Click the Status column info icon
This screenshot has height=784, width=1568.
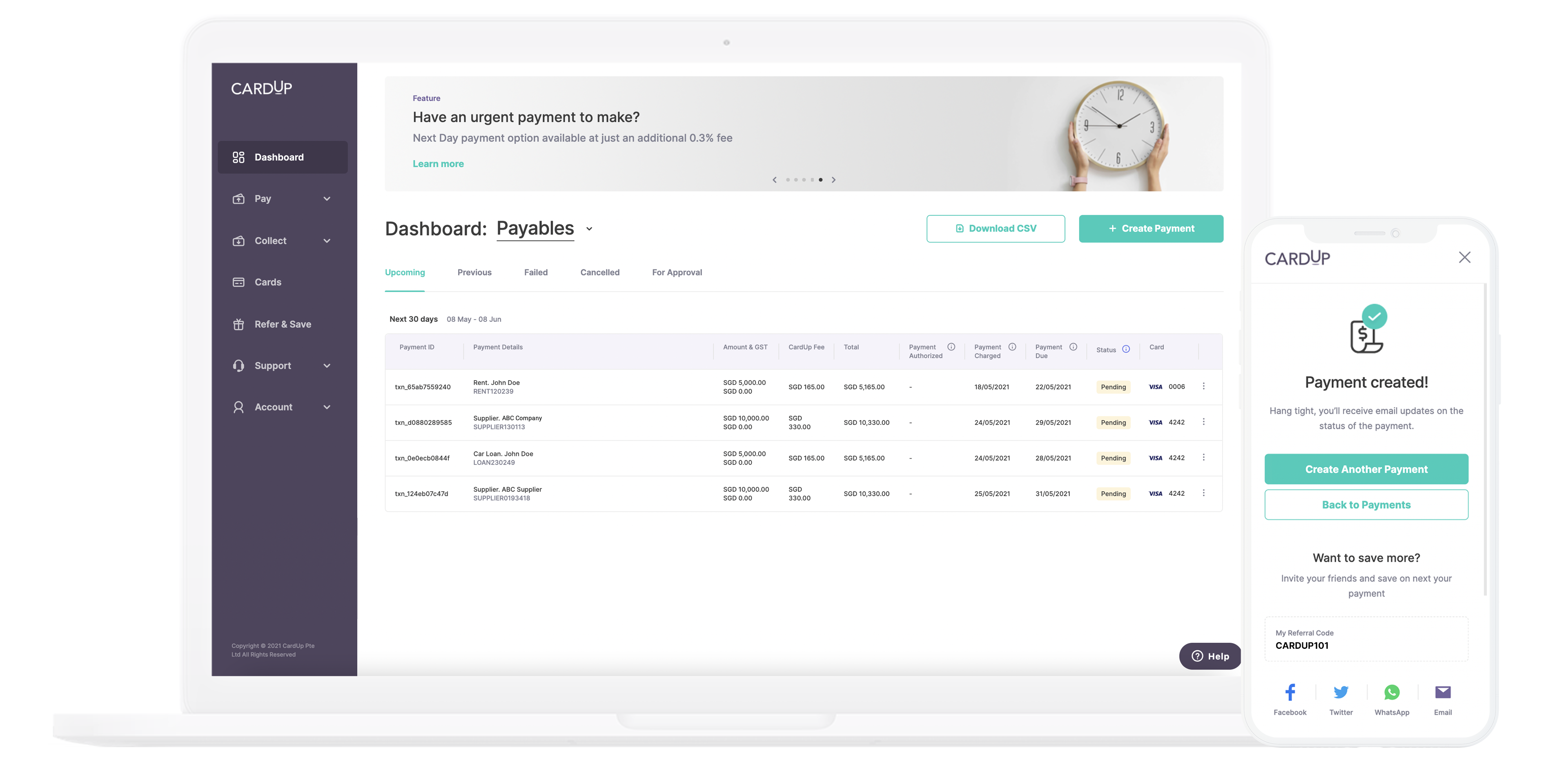tap(1125, 349)
